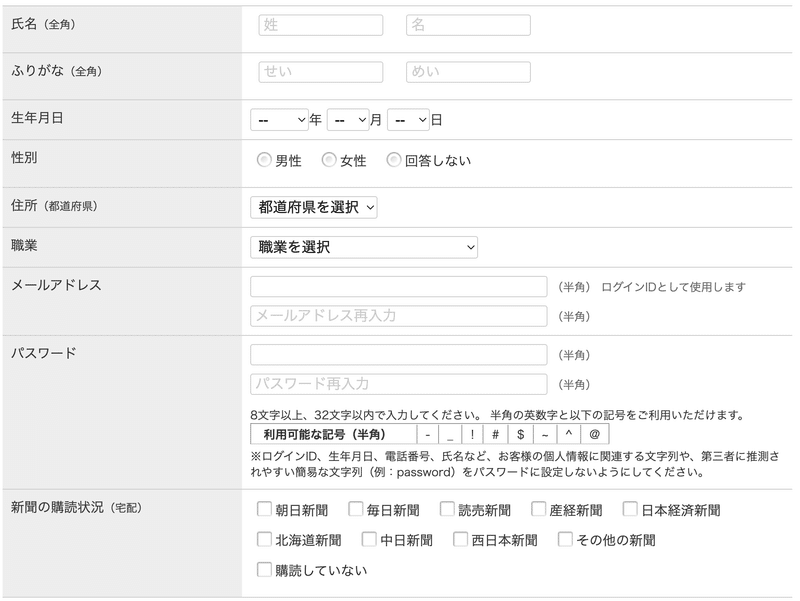
Task: Click the $ symbol cell in table
Action: click(x=520, y=435)
